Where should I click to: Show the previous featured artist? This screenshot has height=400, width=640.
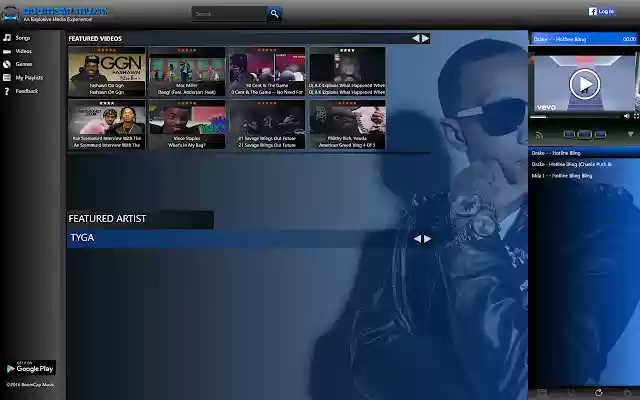click(x=417, y=239)
